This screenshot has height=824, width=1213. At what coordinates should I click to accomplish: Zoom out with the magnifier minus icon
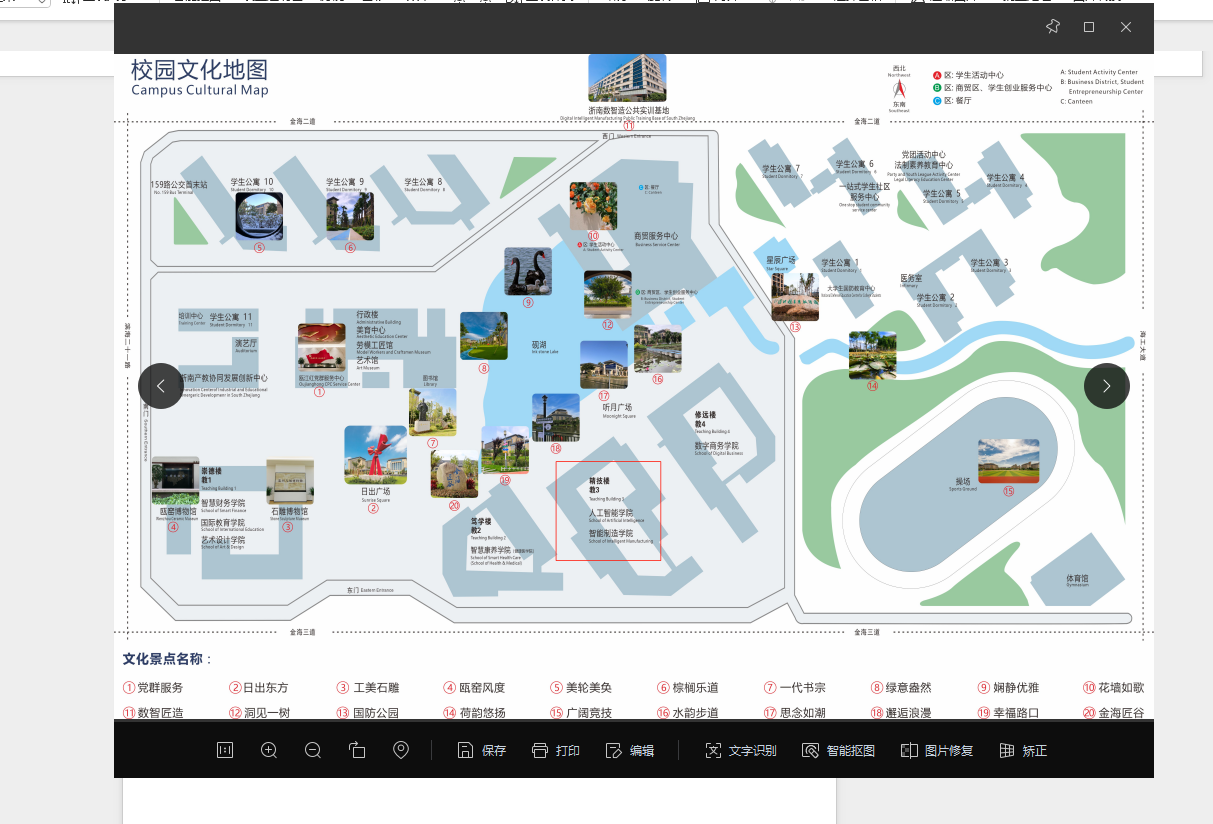pos(313,750)
